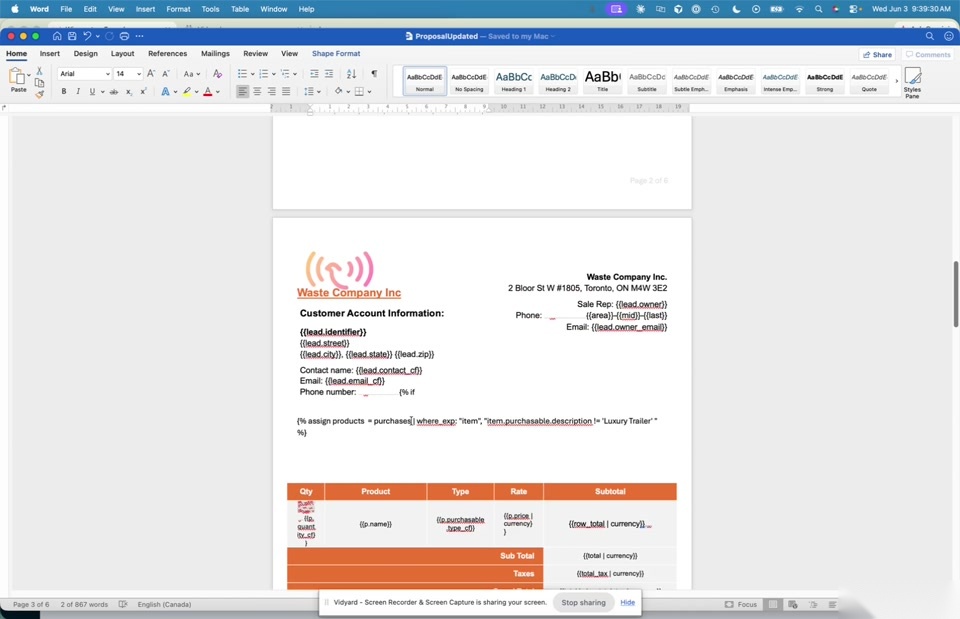The height and width of the screenshot is (619, 960).
Task: Click the Format Painter brush icon
Action: (x=40, y=94)
